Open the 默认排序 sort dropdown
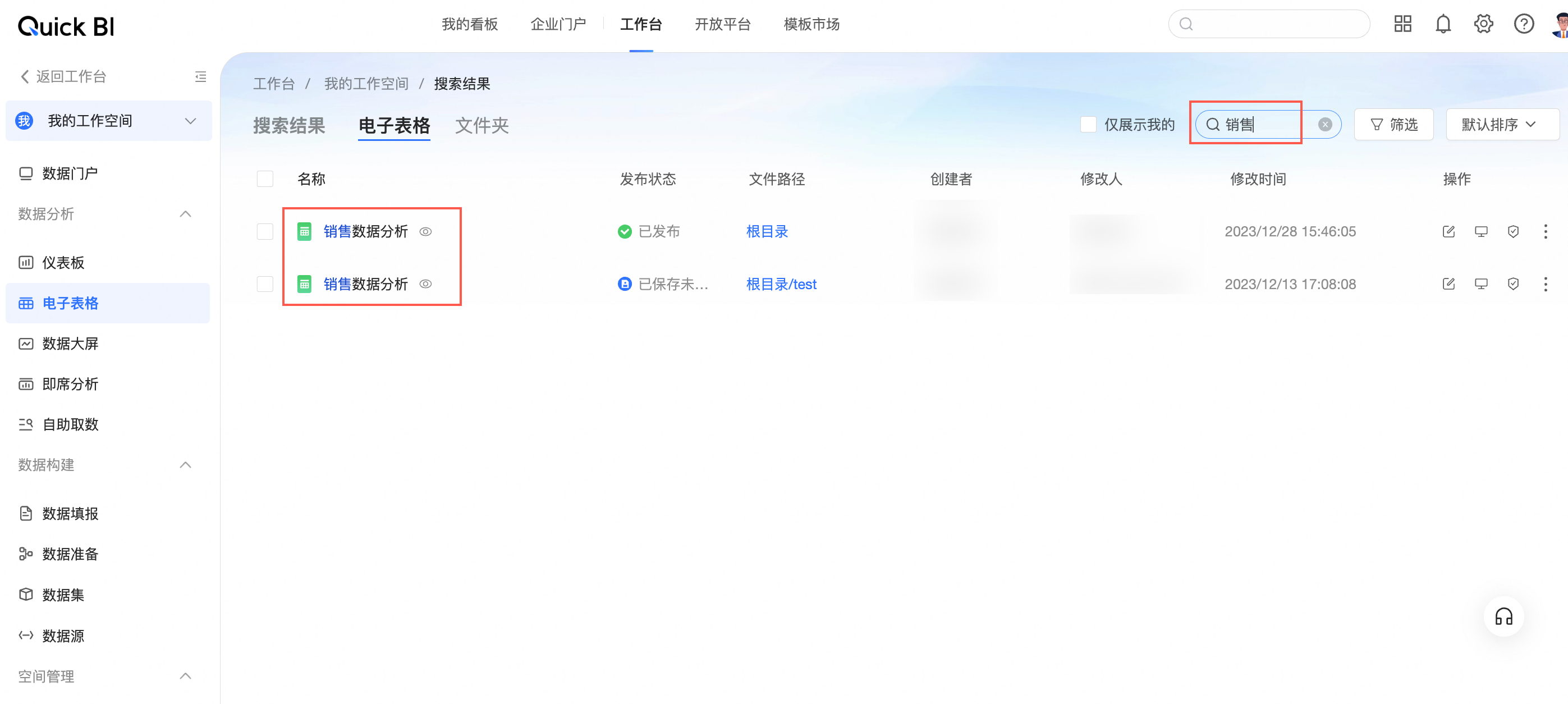This screenshot has height=704, width=1568. click(1501, 125)
